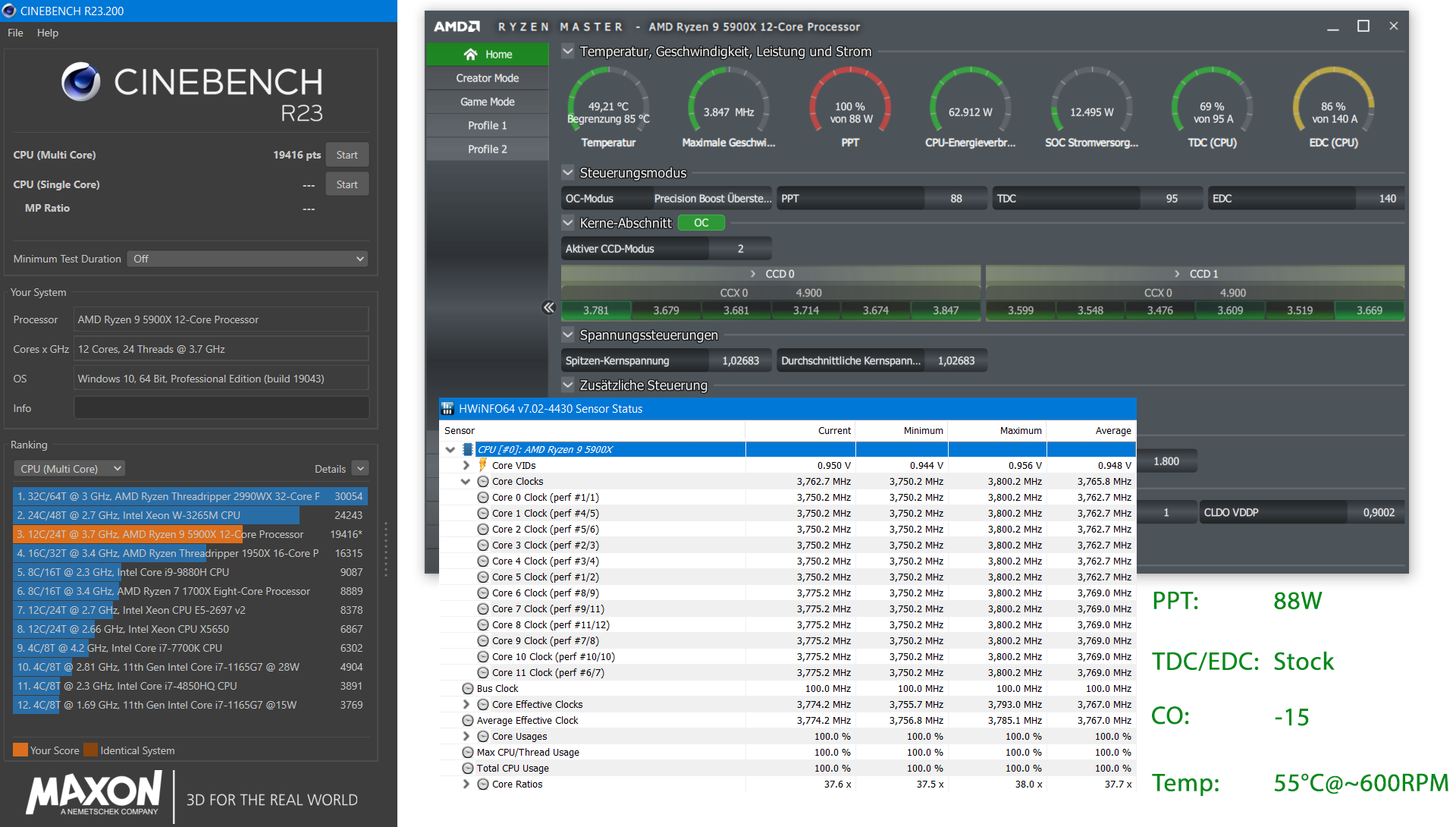The image size is (1456, 827).
Task: Collapse the Spannungssteuerungen section
Action: pyautogui.click(x=567, y=335)
